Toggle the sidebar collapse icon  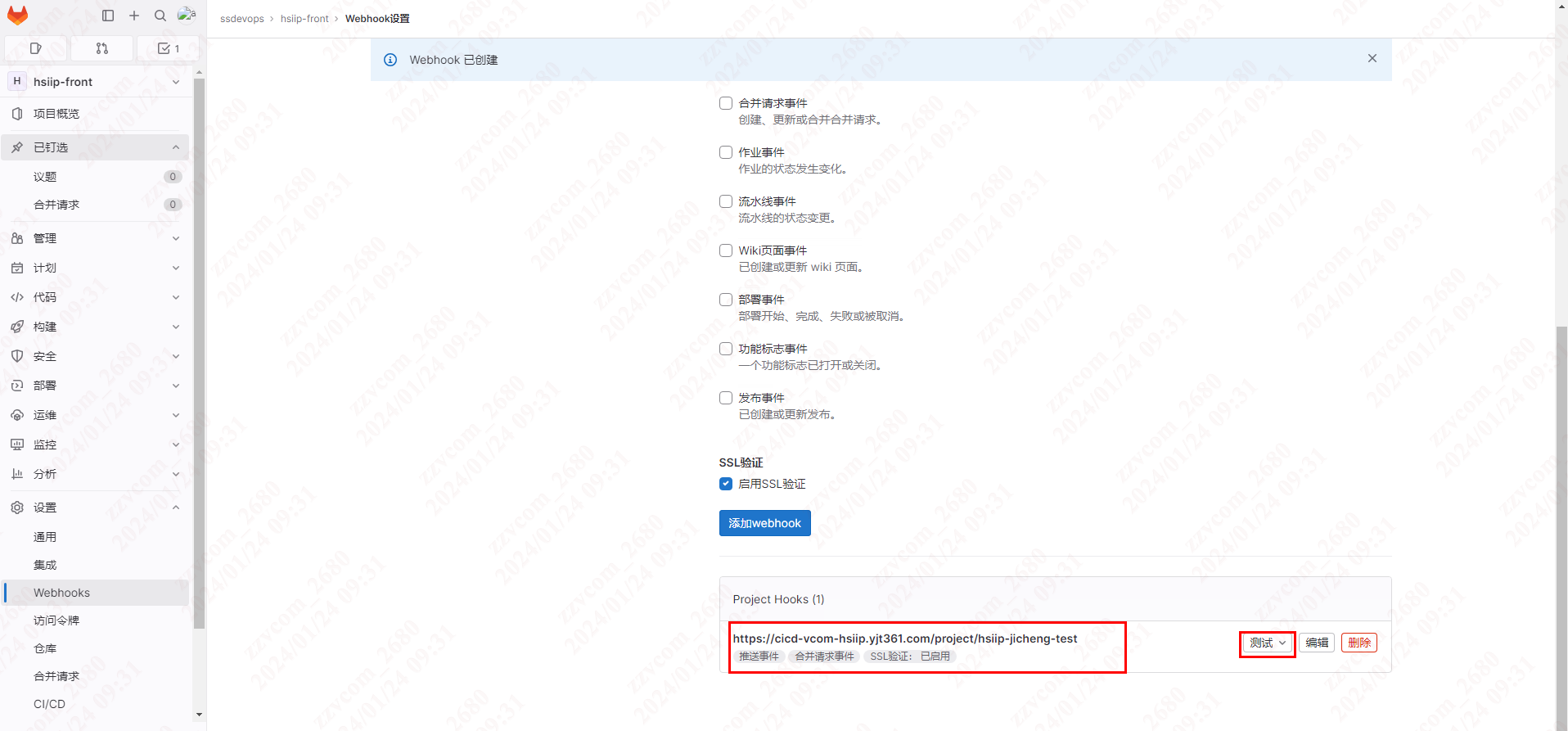click(108, 16)
